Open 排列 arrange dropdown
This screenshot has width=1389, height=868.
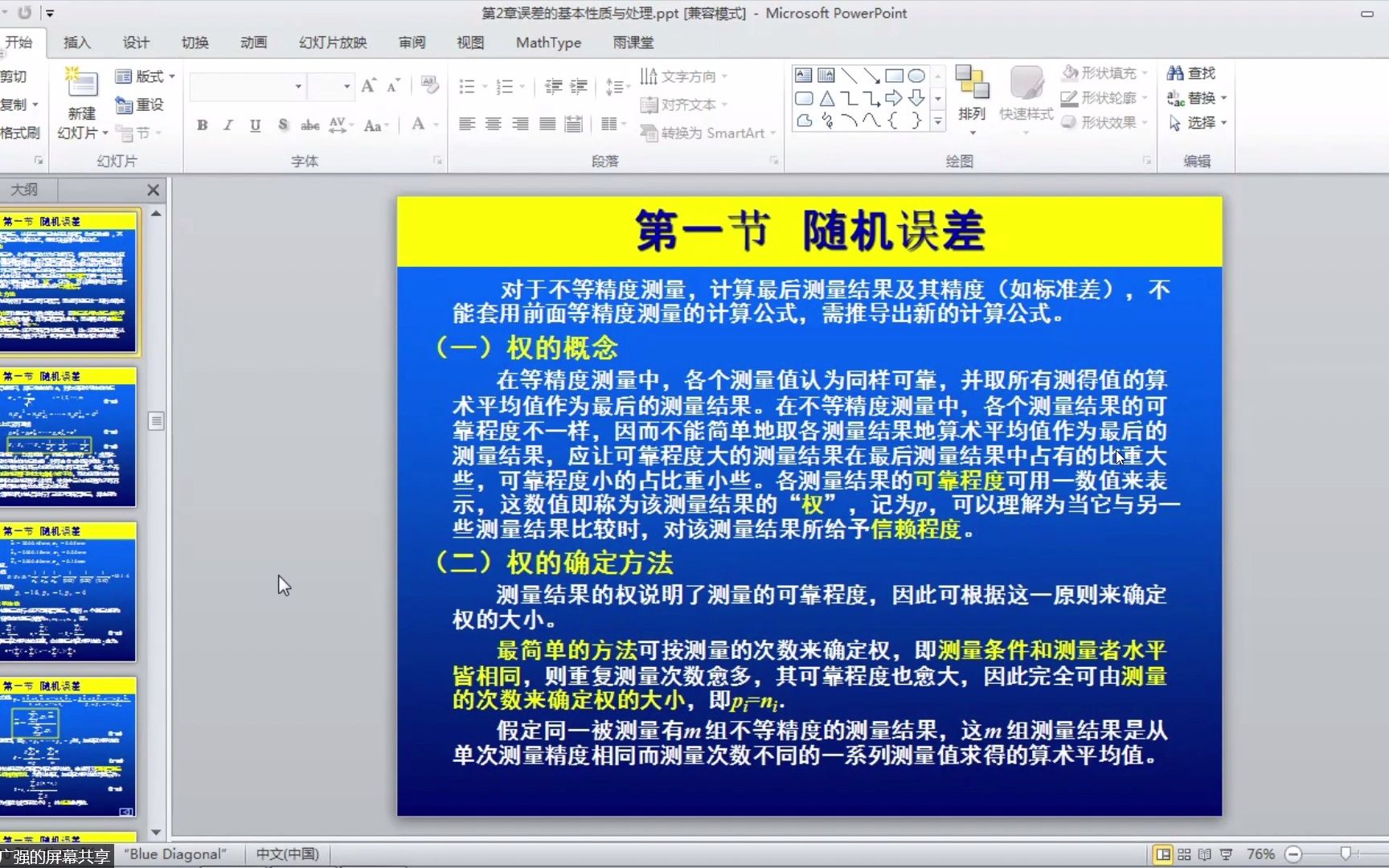[x=972, y=101]
